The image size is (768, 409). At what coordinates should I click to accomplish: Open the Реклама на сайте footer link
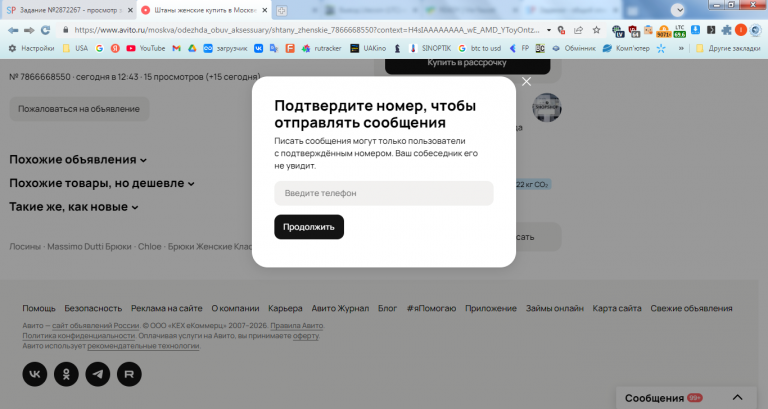click(167, 308)
